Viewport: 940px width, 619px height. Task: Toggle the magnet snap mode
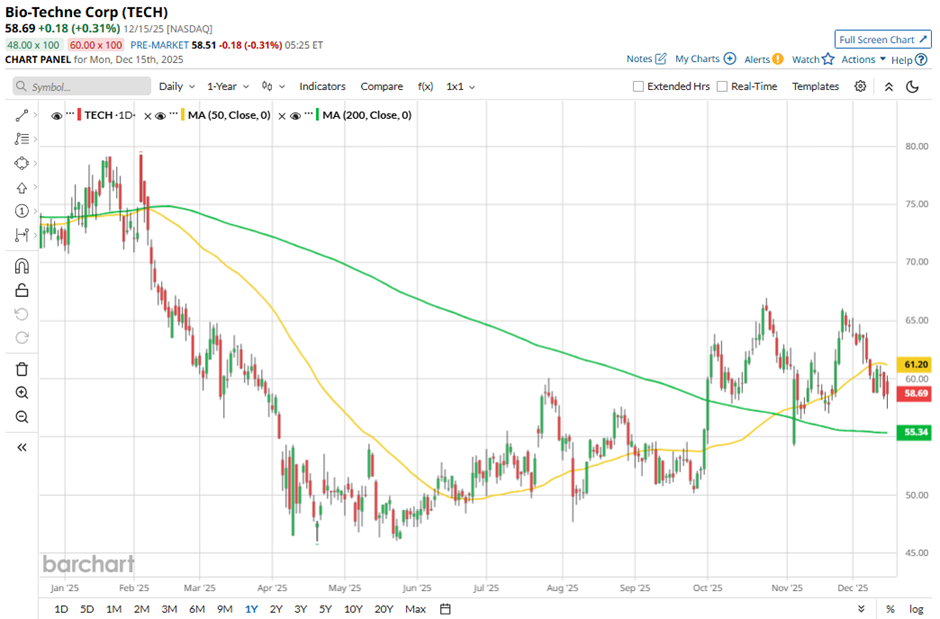[x=22, y=265]
